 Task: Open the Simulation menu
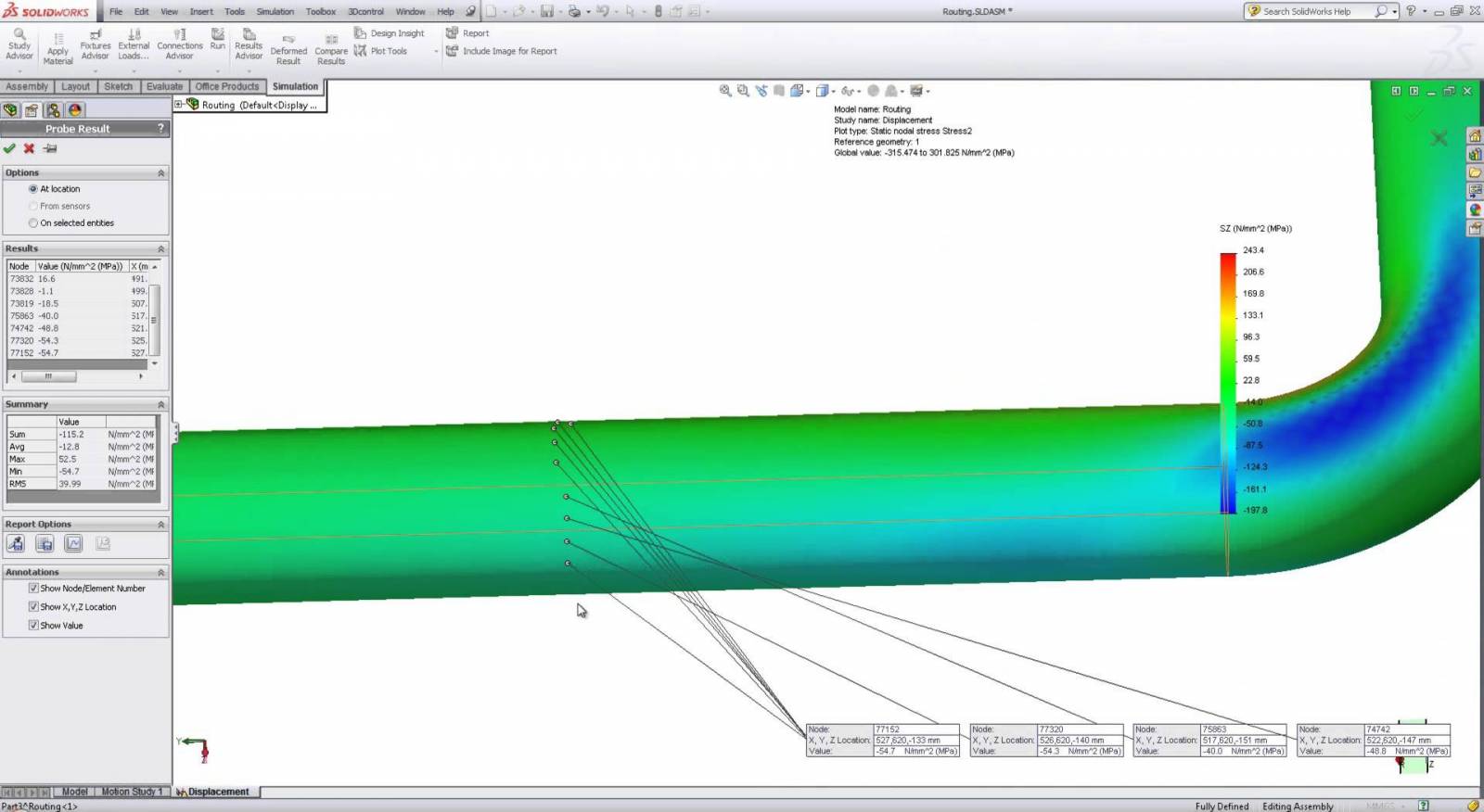(x=275, y=11)
